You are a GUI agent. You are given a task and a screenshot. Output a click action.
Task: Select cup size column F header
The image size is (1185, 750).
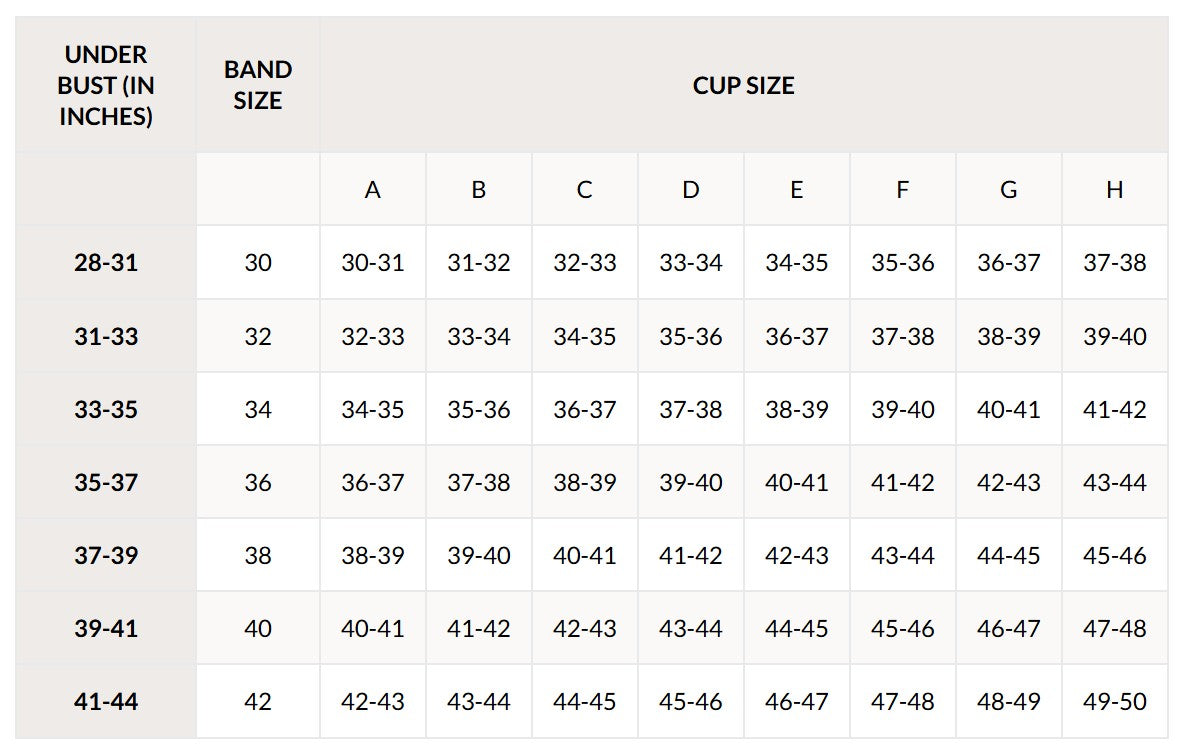click(902, 189)
